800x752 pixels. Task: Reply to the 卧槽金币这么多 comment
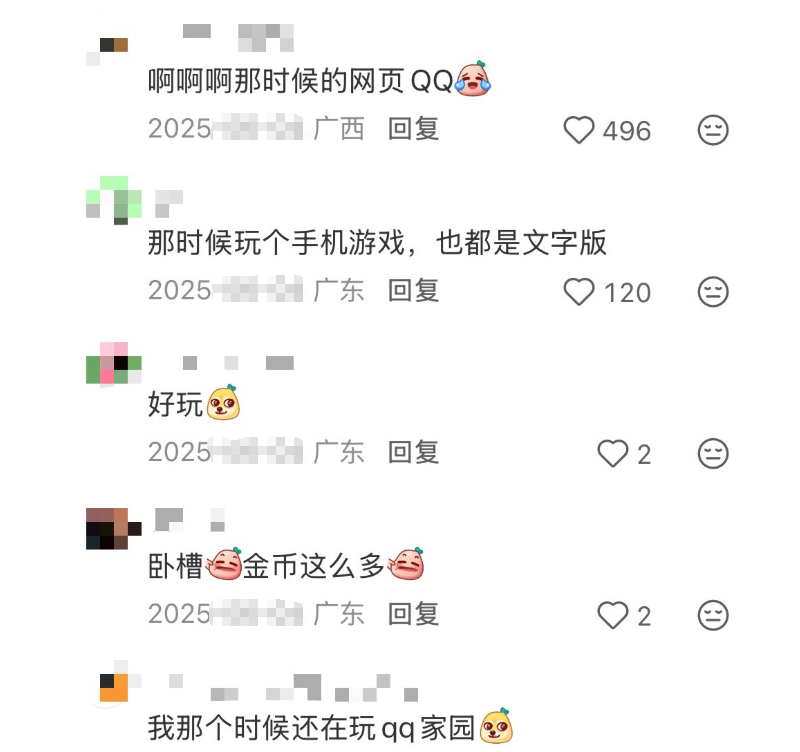(x=413, y=614)
